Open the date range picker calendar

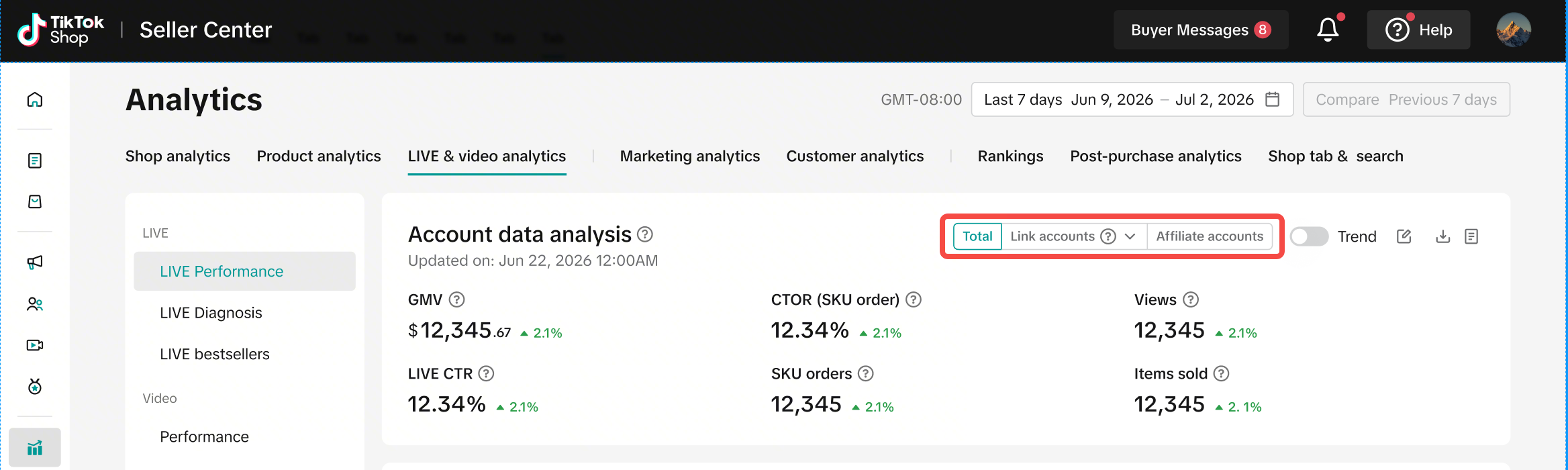click(x=1272, y=99)
